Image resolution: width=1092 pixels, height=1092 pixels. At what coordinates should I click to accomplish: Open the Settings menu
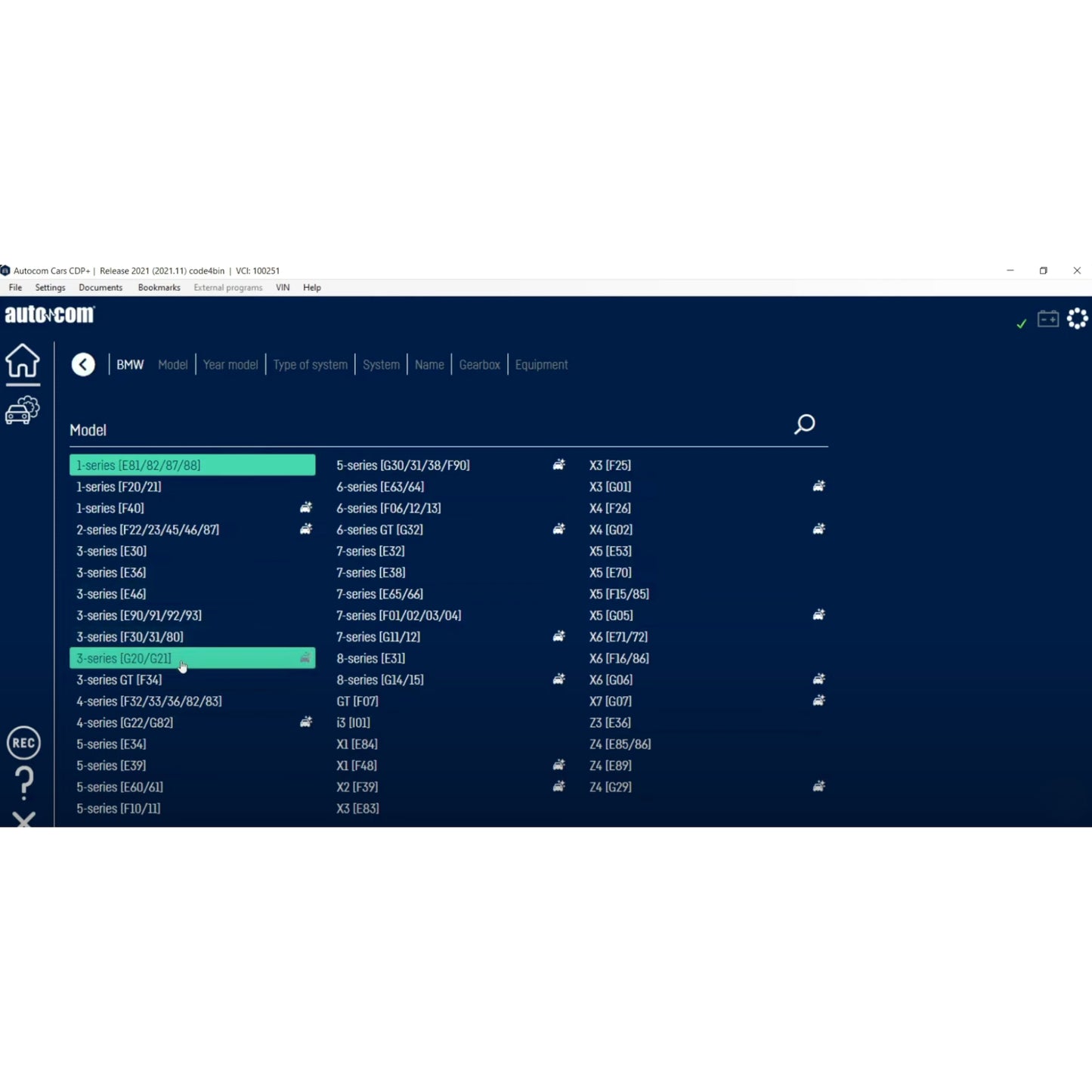[50, 288]
